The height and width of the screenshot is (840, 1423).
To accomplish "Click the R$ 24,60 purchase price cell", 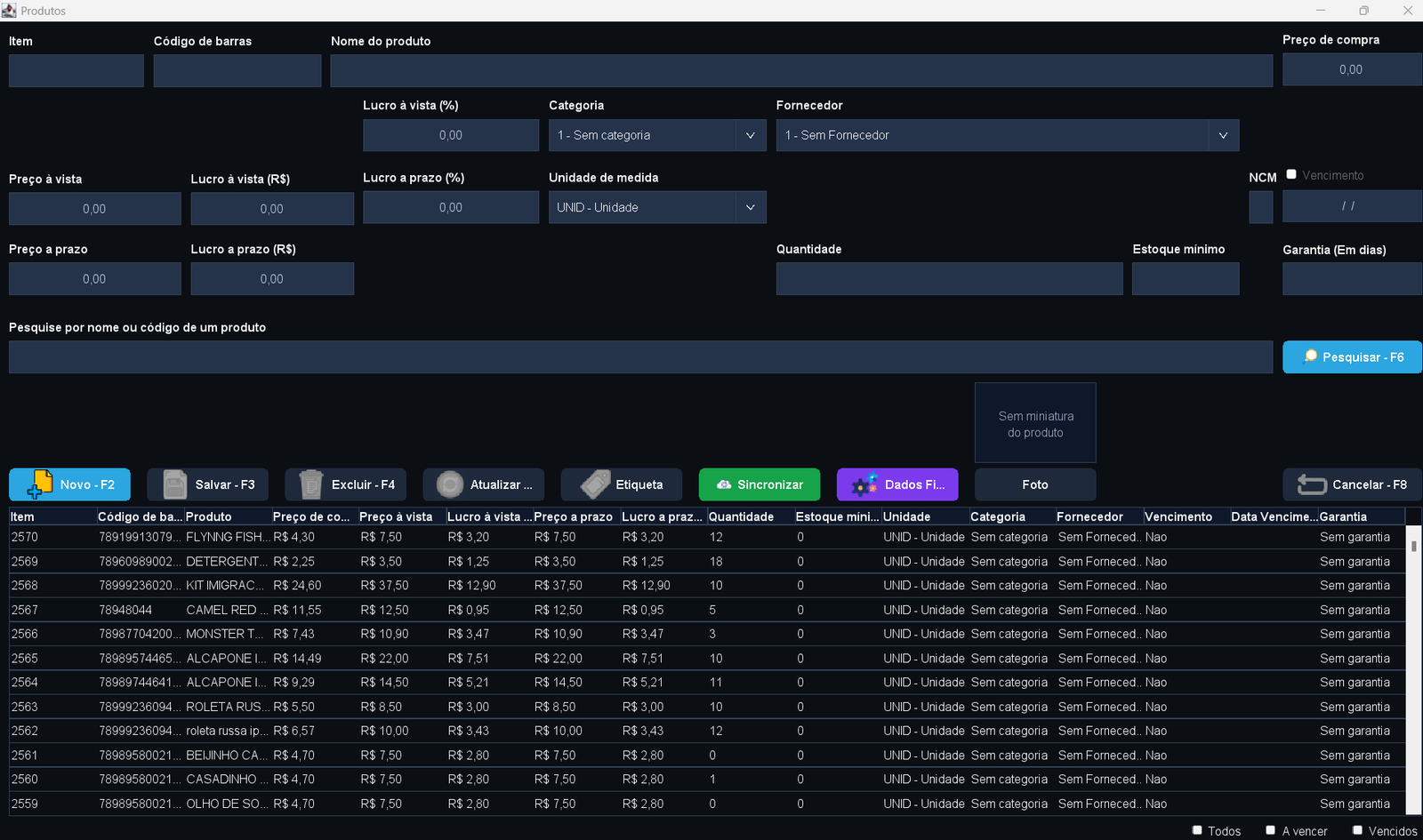I will [x=314, y=586].
